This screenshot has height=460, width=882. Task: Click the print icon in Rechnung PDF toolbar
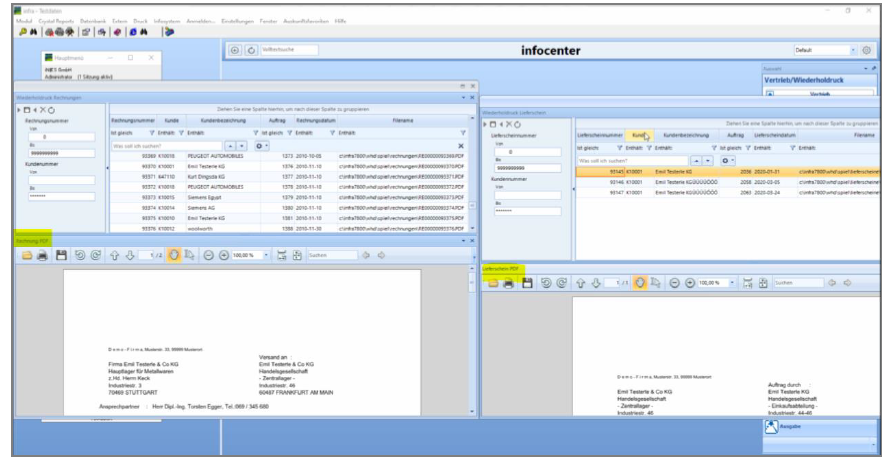(42, 256)
